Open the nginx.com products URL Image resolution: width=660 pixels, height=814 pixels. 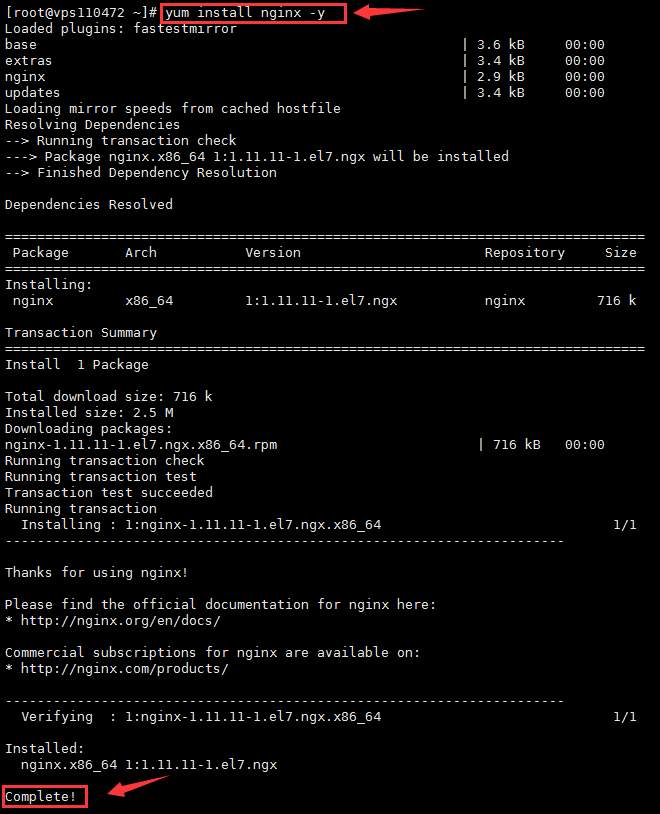pos(124,669)
